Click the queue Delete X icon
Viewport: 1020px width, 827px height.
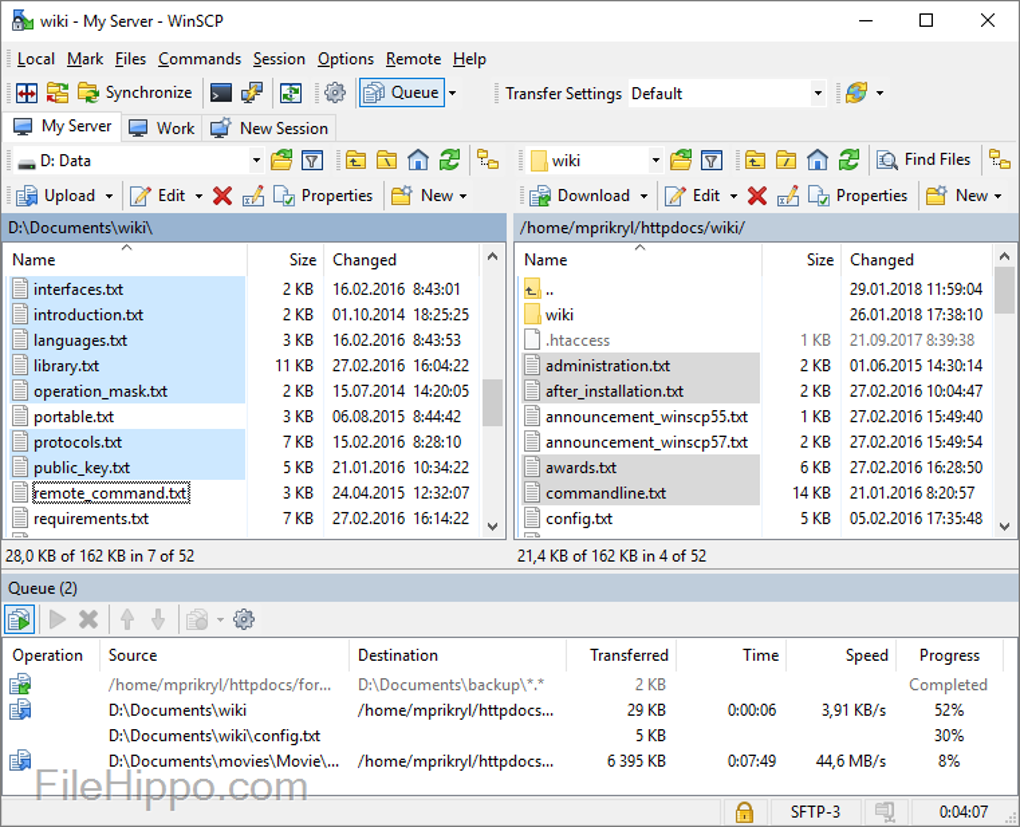(x=88, y=619)
